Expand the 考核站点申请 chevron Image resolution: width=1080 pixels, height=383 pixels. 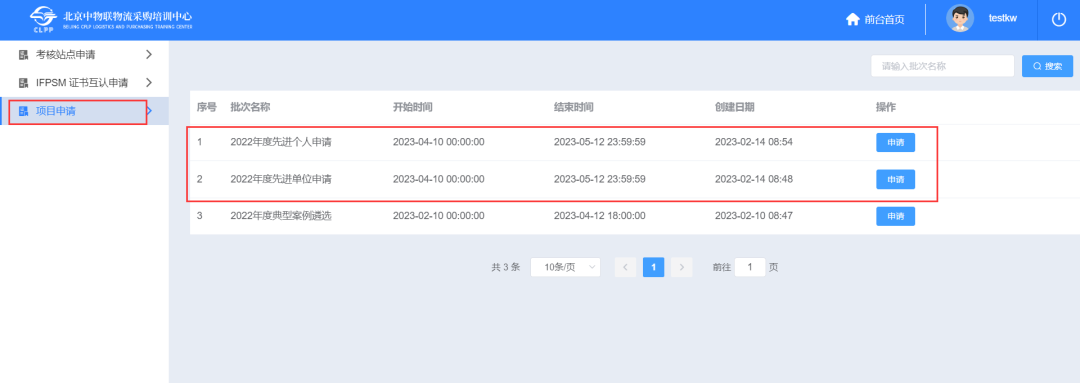pyautogui.click(x=149, y=54)
